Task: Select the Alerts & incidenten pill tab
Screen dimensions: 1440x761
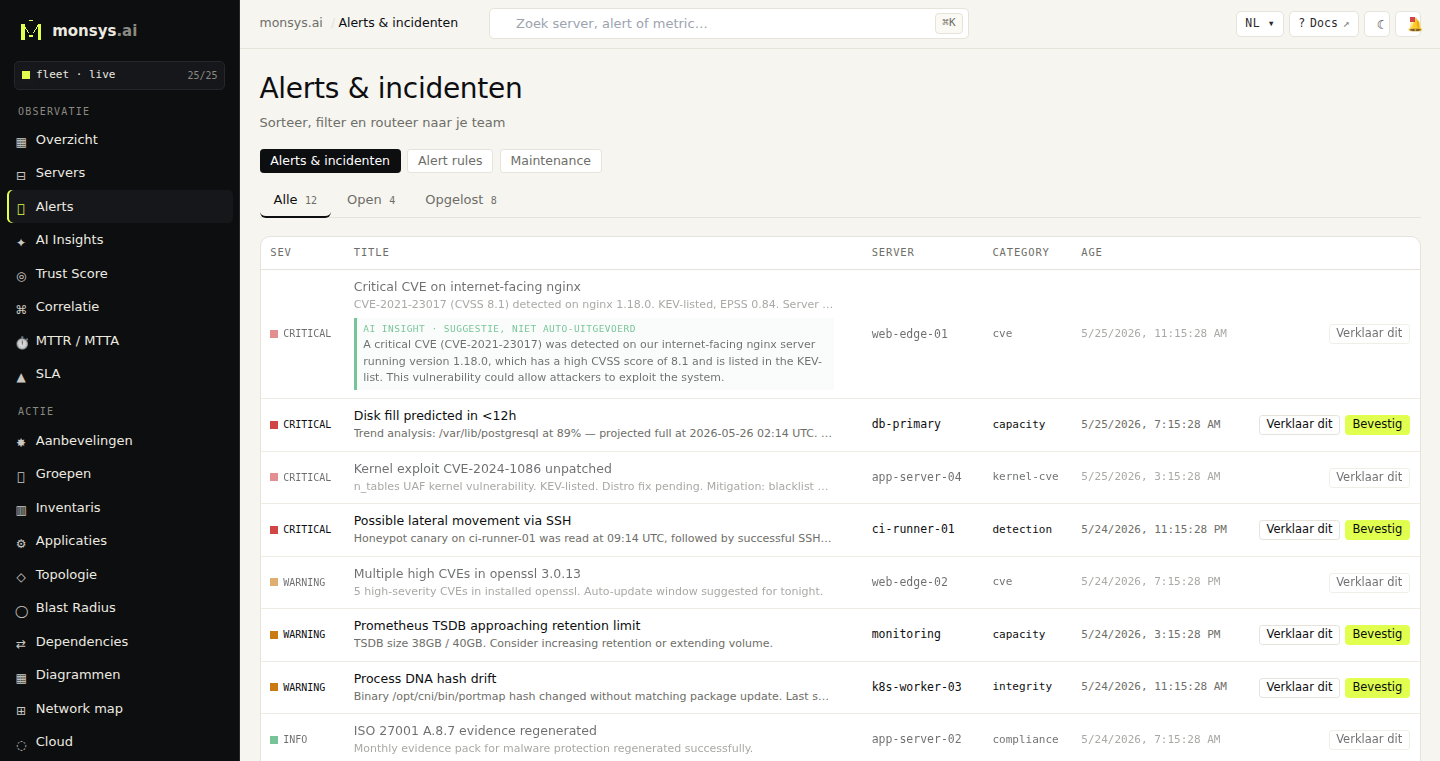Action: 330,161
